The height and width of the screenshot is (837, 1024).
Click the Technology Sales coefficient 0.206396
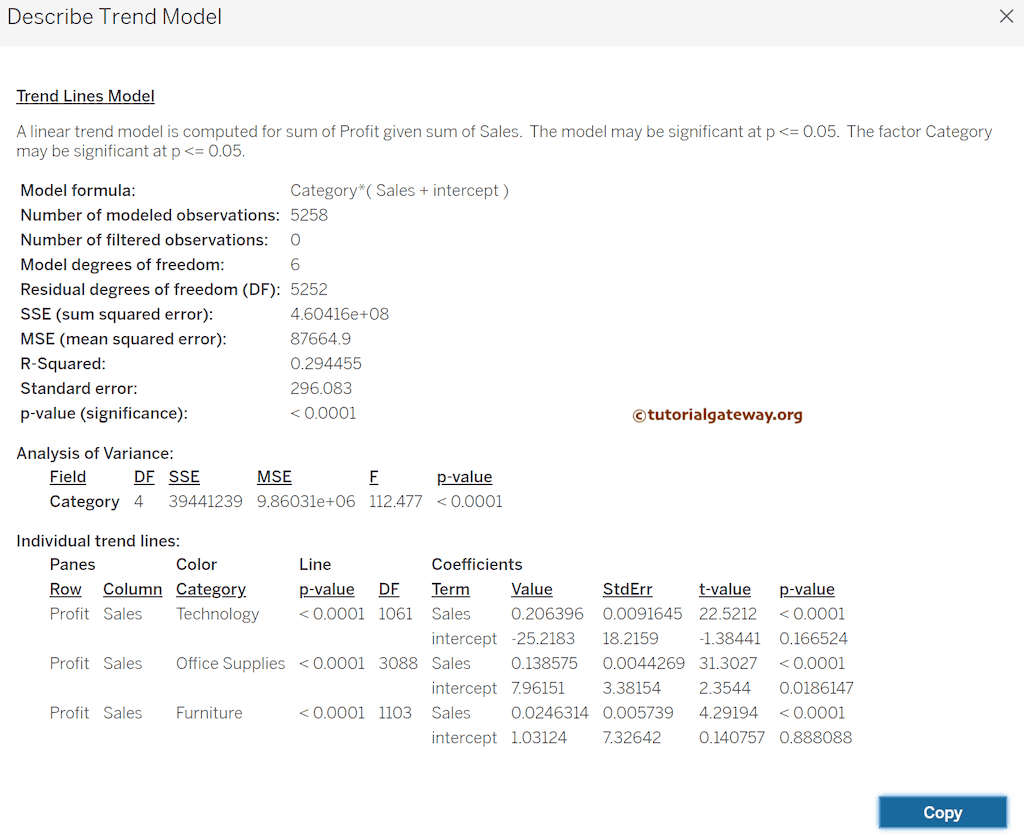coord(547,614)
